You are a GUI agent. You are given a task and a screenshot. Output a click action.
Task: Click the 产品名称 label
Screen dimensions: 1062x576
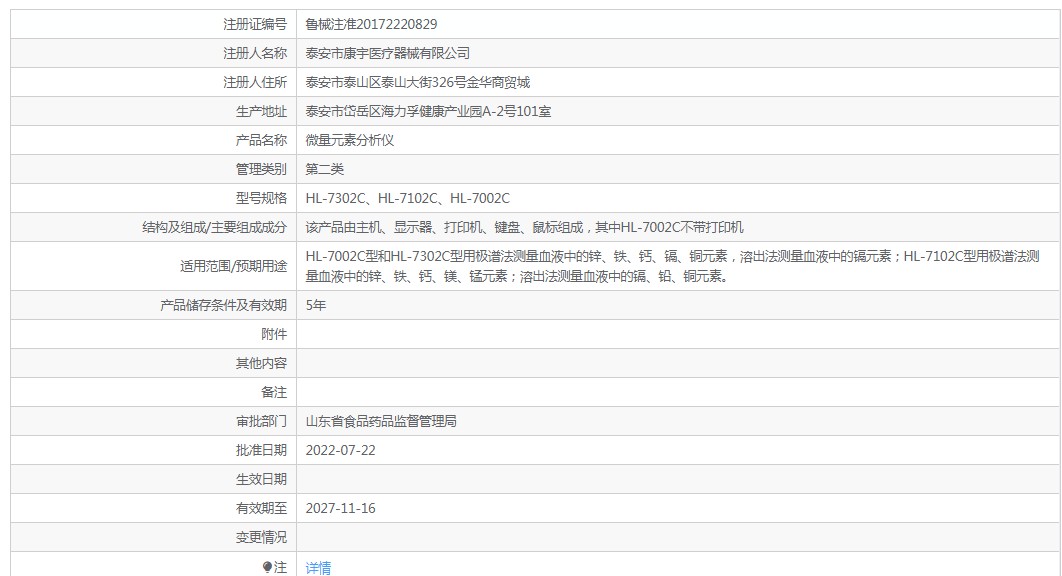tap(261, 140)
